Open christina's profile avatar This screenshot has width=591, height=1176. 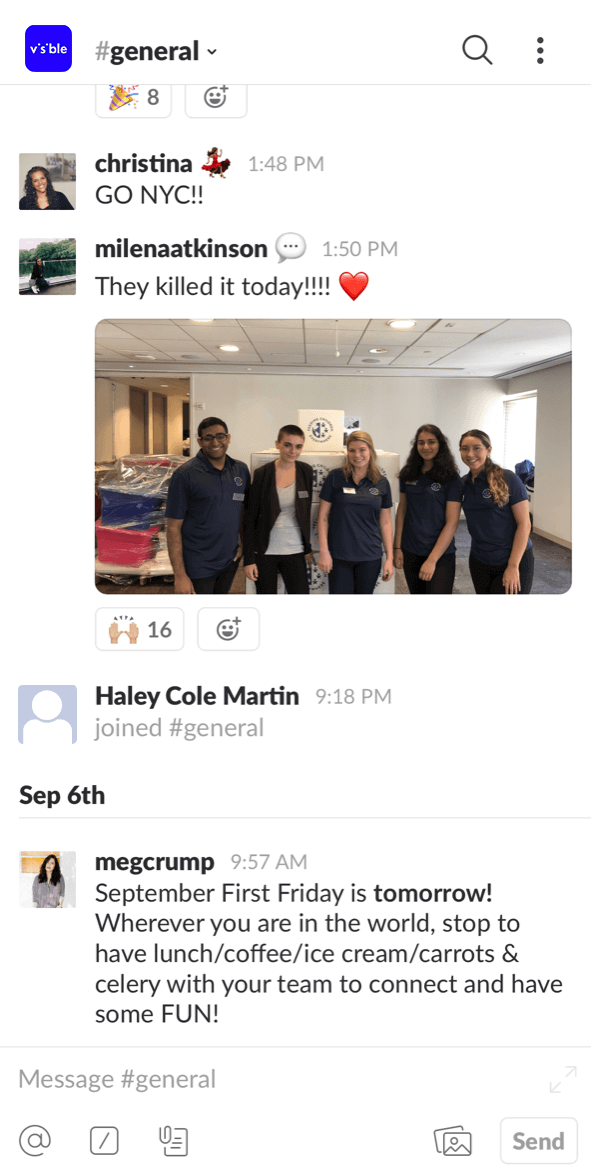[47, 182]
